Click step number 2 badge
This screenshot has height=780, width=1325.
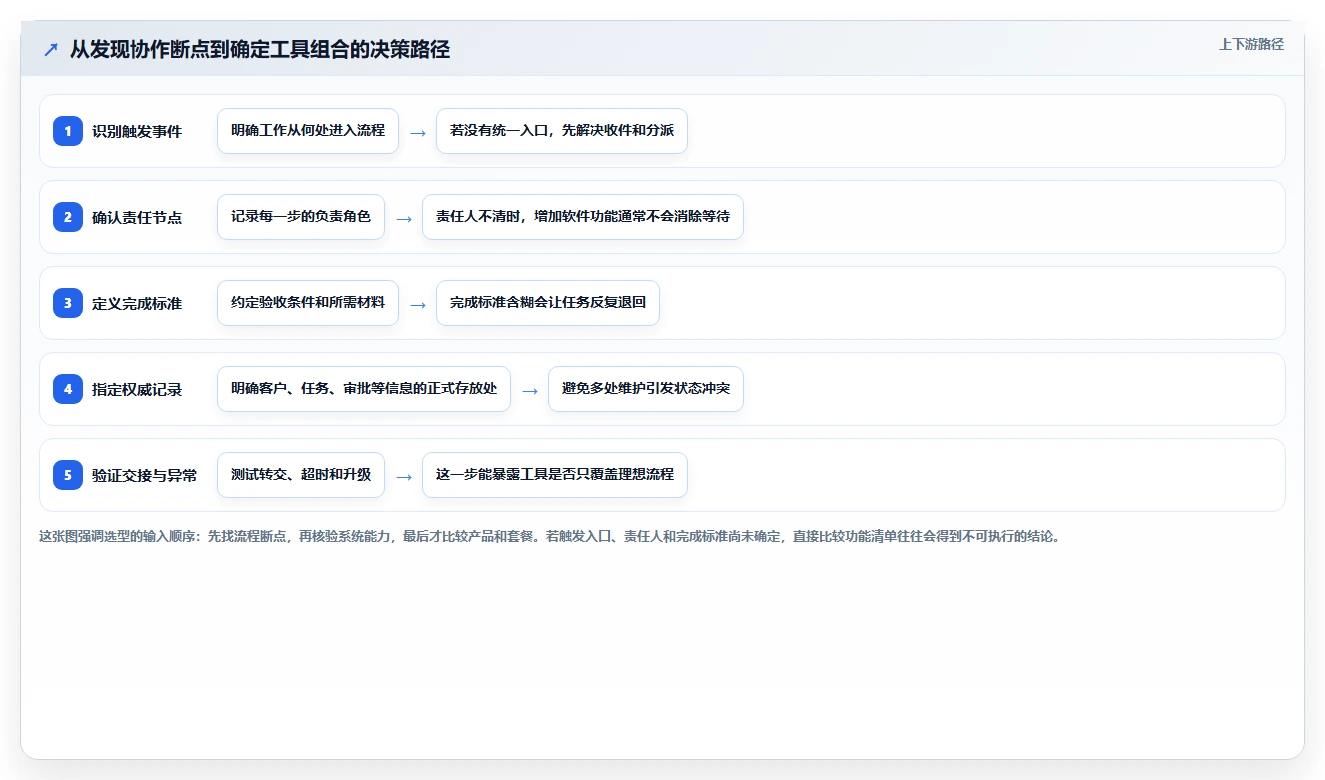click(x=68, y=217)
